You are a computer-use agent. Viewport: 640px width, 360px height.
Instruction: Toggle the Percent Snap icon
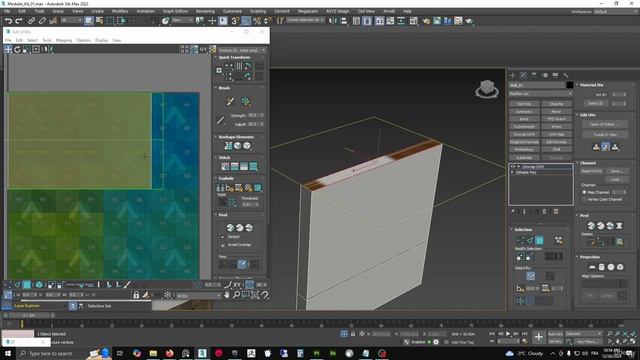point(257,20)
